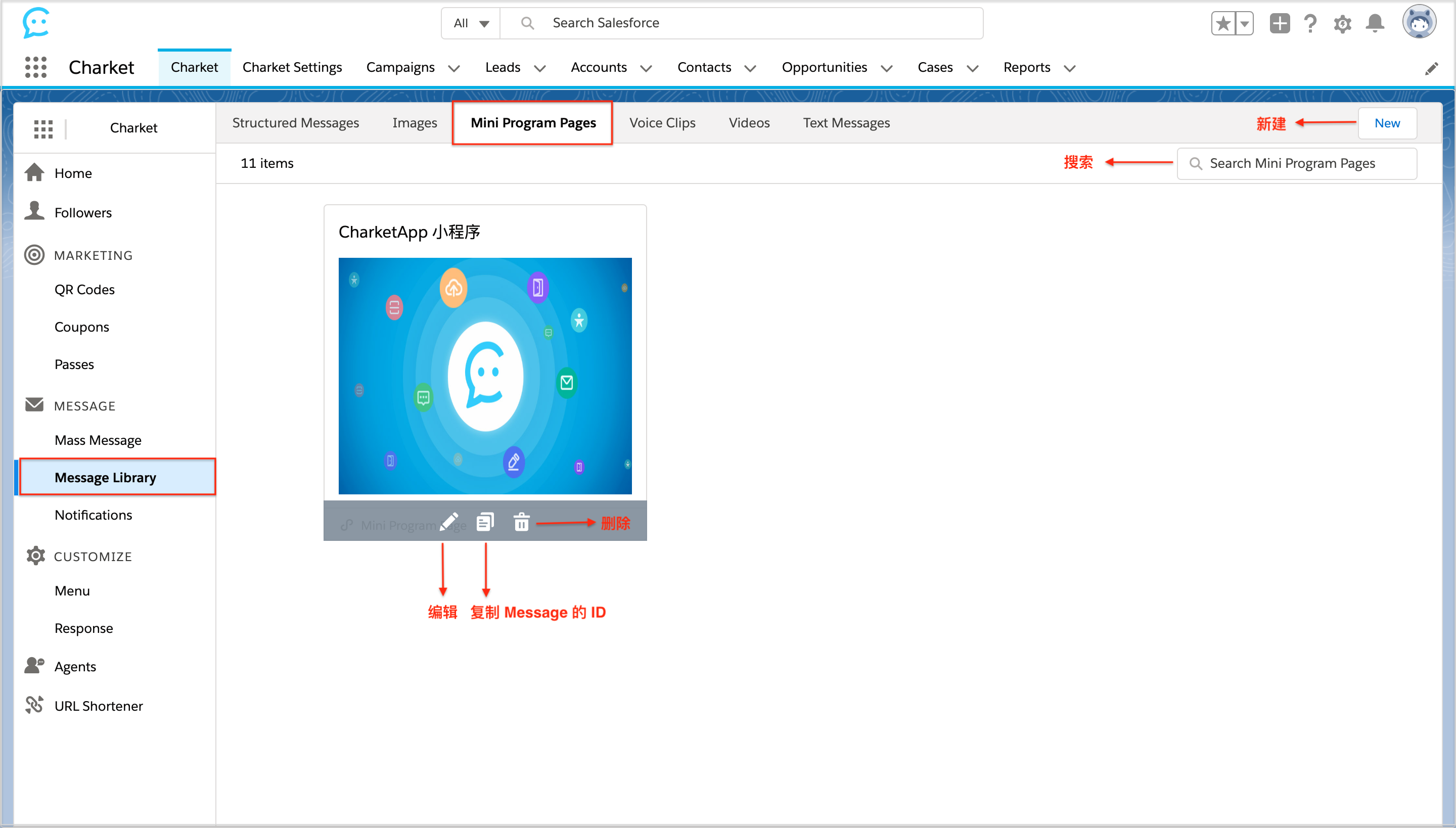Click the copy Message ID icon on card

484,522
